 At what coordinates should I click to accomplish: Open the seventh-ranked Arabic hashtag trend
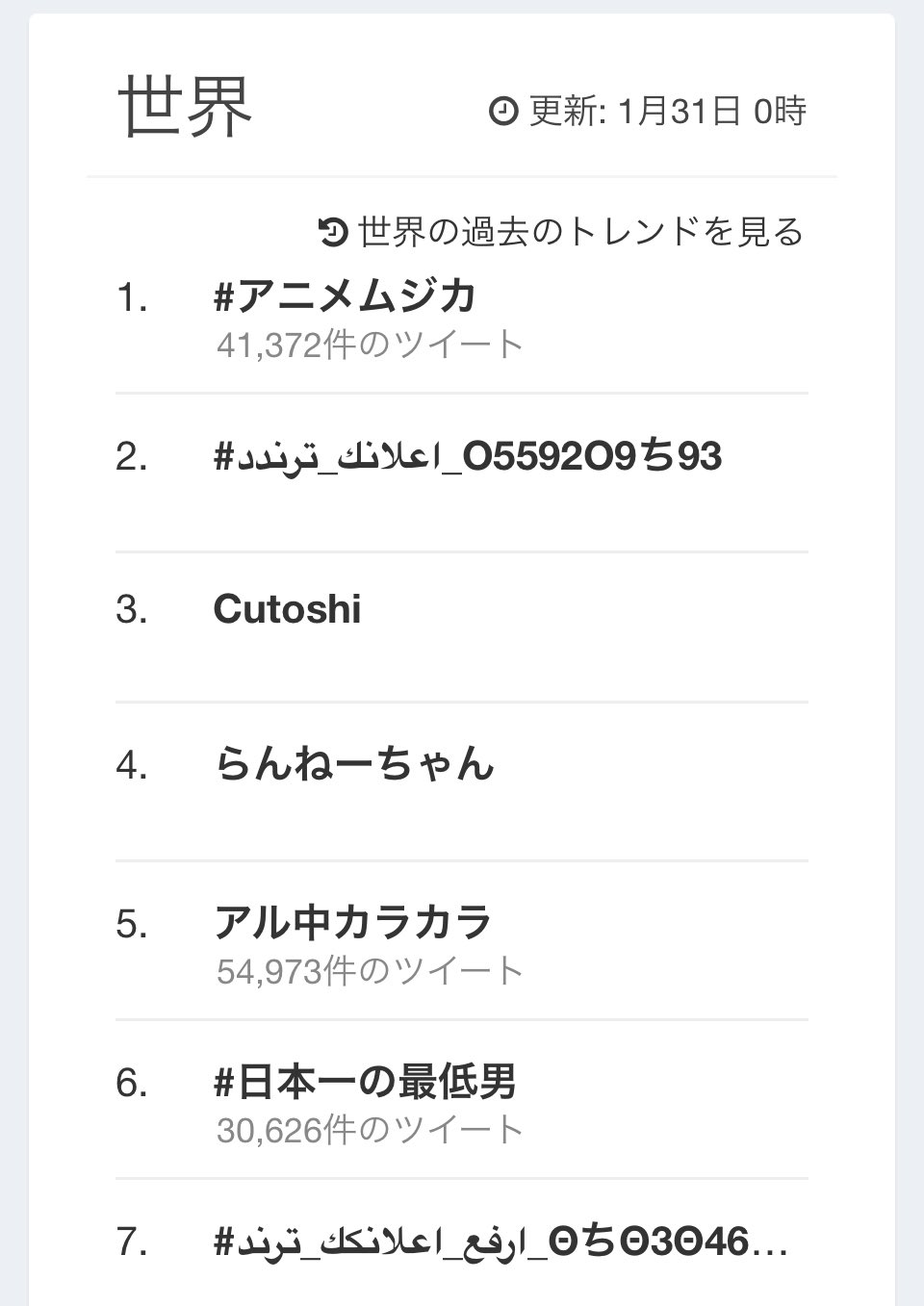point(500,1242)
